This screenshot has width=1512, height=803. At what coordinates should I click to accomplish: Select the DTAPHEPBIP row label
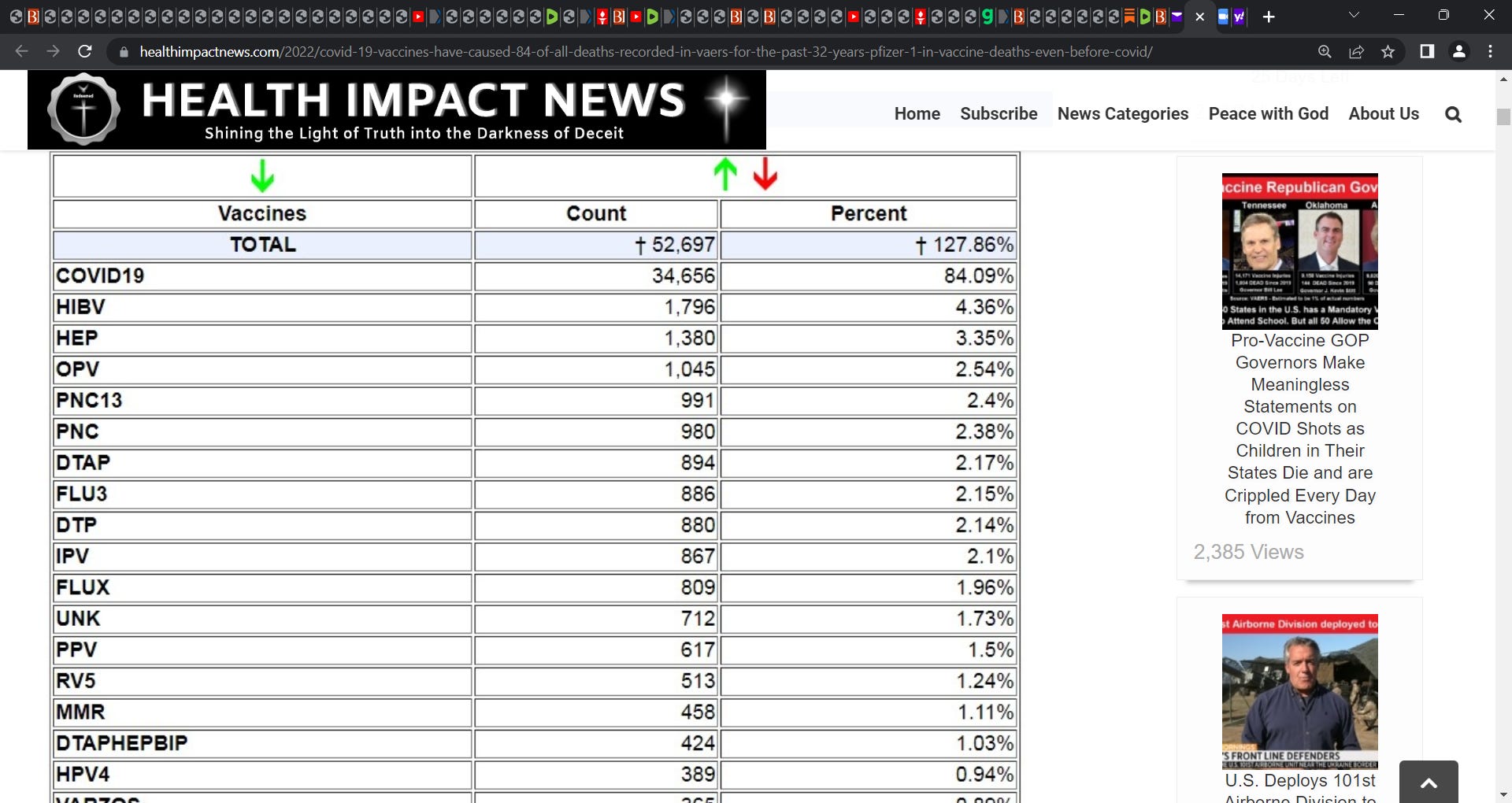click(122, 743)
